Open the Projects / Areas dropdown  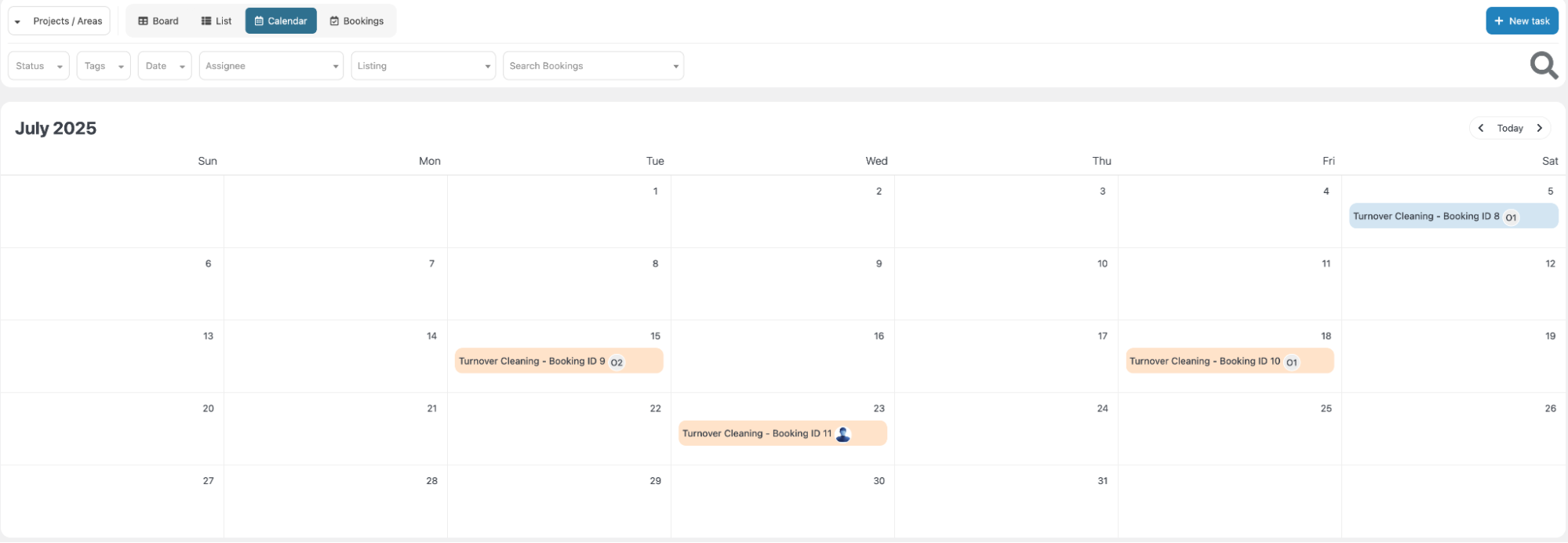click(x=59, y=21)
